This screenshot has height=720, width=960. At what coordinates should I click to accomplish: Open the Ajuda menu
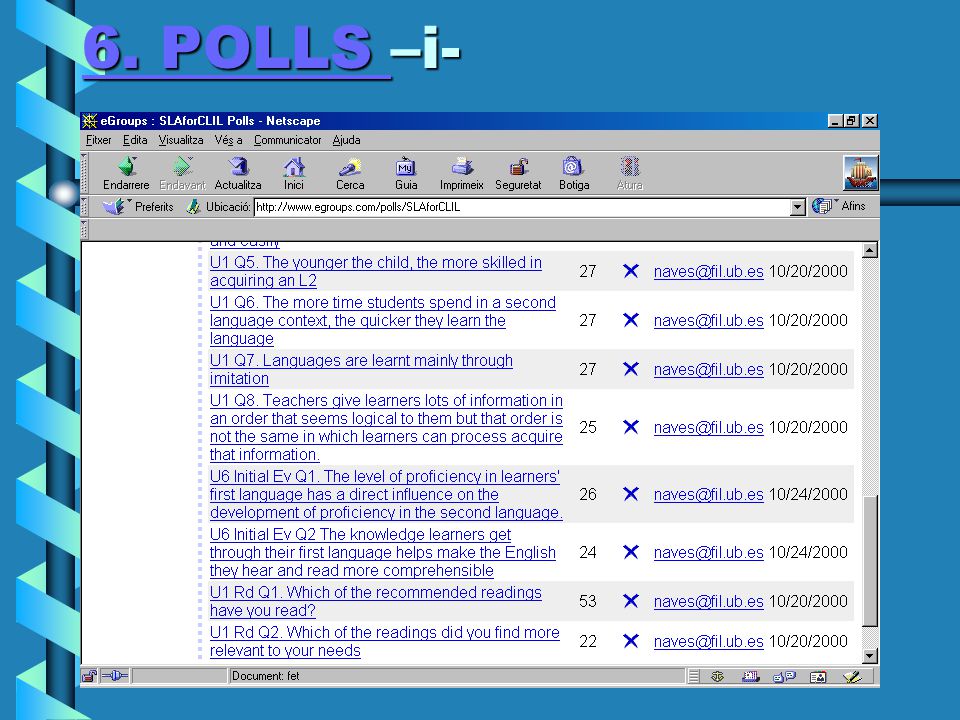[x=347, y=140]
